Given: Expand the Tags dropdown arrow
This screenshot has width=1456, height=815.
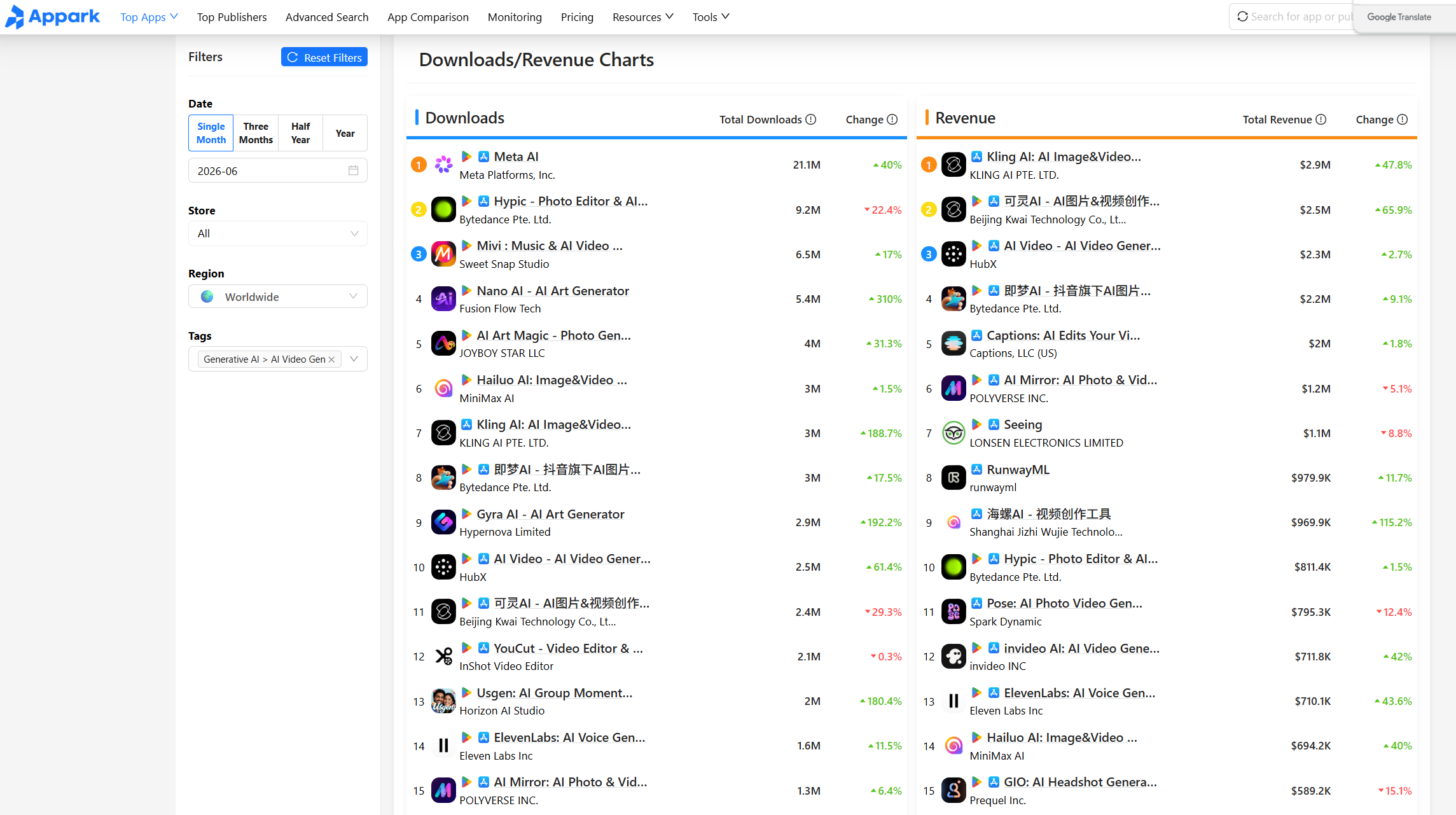Looking at the screenshot, I should pos(354,359).
